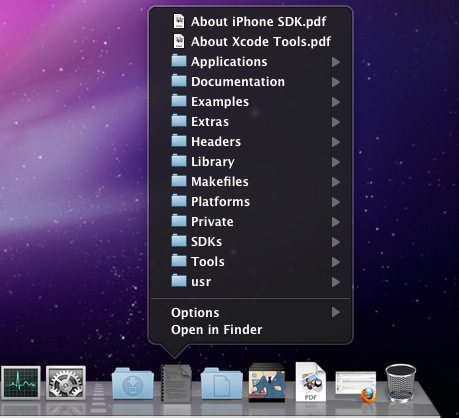This screenshot has height=419, width=459.
Task: Expand the Options submenu arrow
Action: click(x=336, y=312)
